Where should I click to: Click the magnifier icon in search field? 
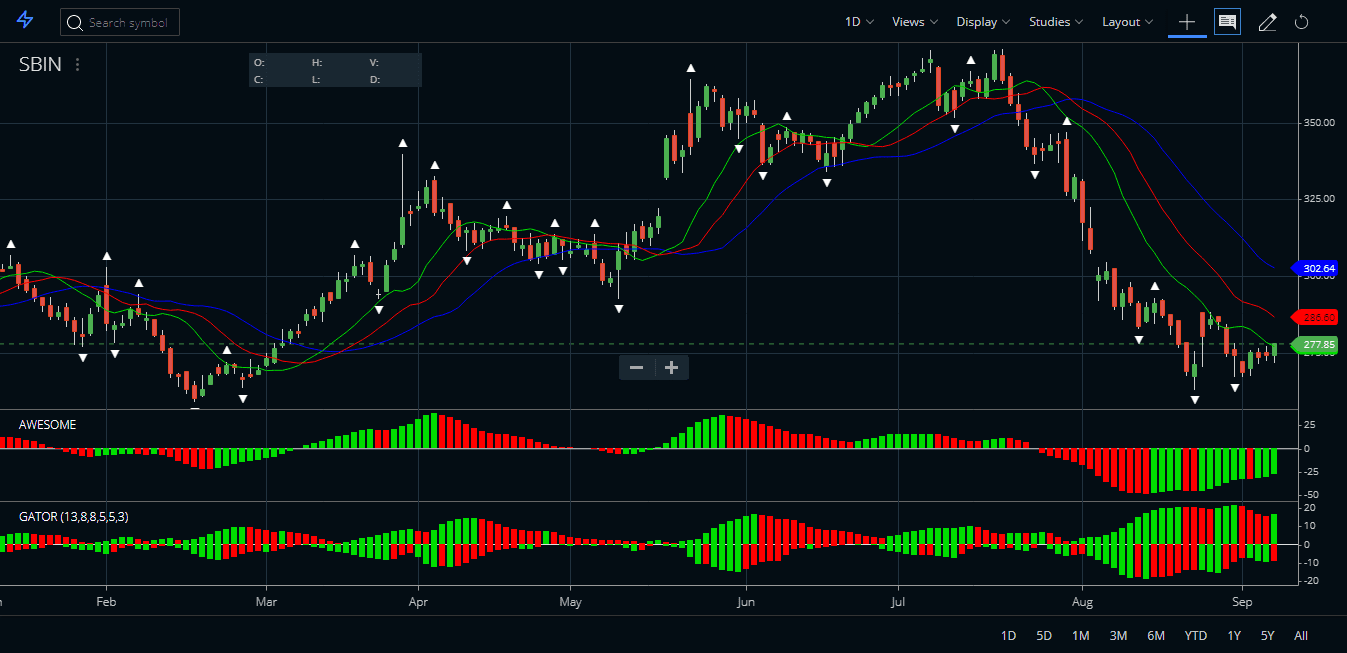(x=75, y=22)
